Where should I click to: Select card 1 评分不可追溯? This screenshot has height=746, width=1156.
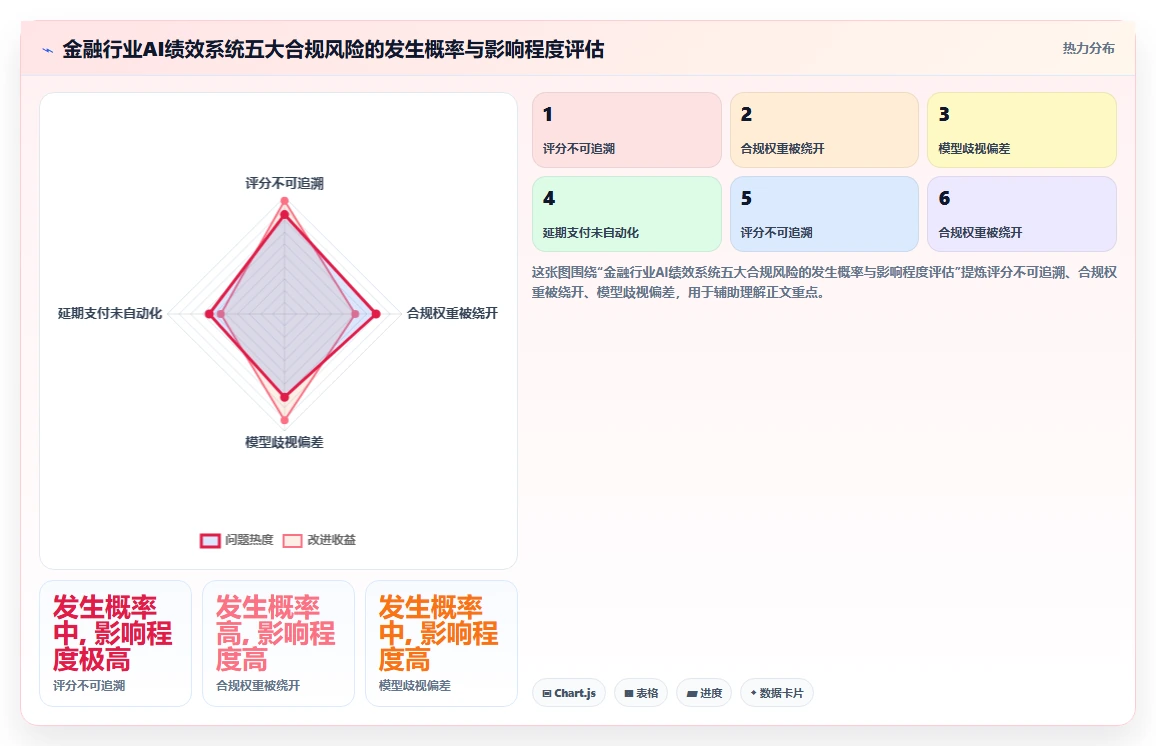point(627,130)
